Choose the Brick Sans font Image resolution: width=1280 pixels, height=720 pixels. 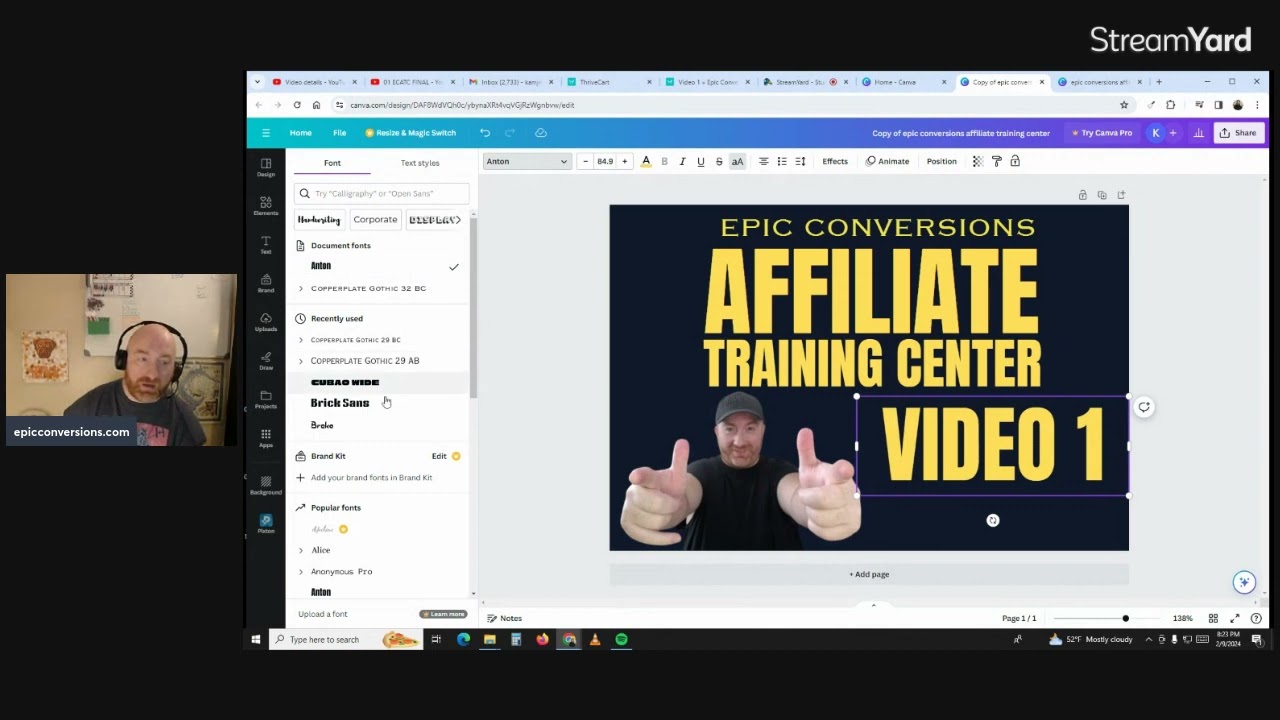(x=340, y=403)
